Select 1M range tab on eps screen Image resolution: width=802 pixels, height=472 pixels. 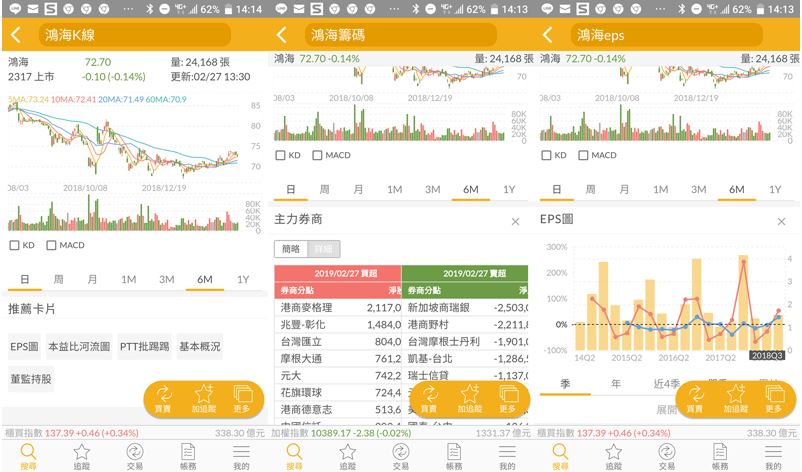click(660, 189)
